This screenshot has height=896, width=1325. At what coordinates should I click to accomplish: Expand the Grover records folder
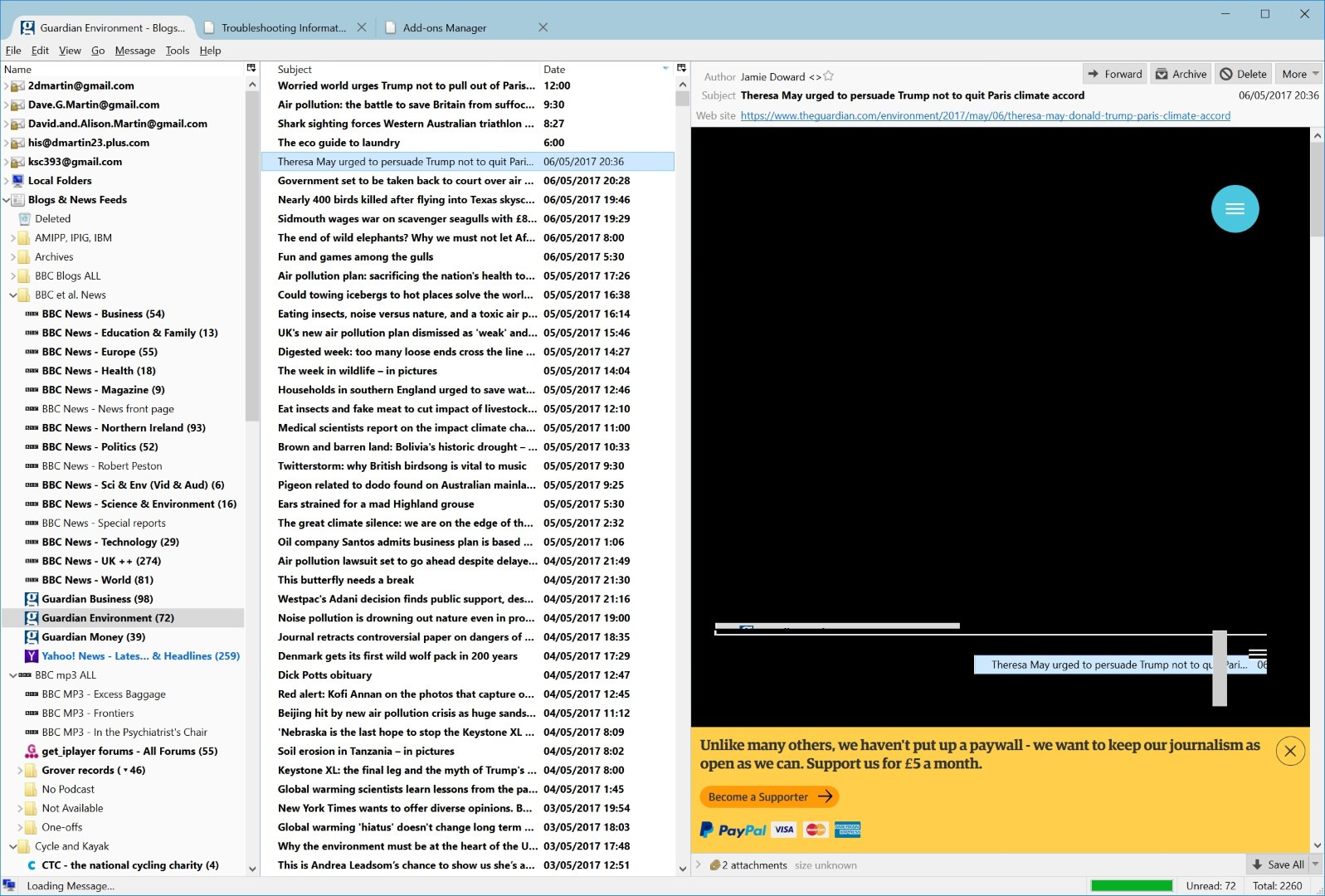point(20,771)
